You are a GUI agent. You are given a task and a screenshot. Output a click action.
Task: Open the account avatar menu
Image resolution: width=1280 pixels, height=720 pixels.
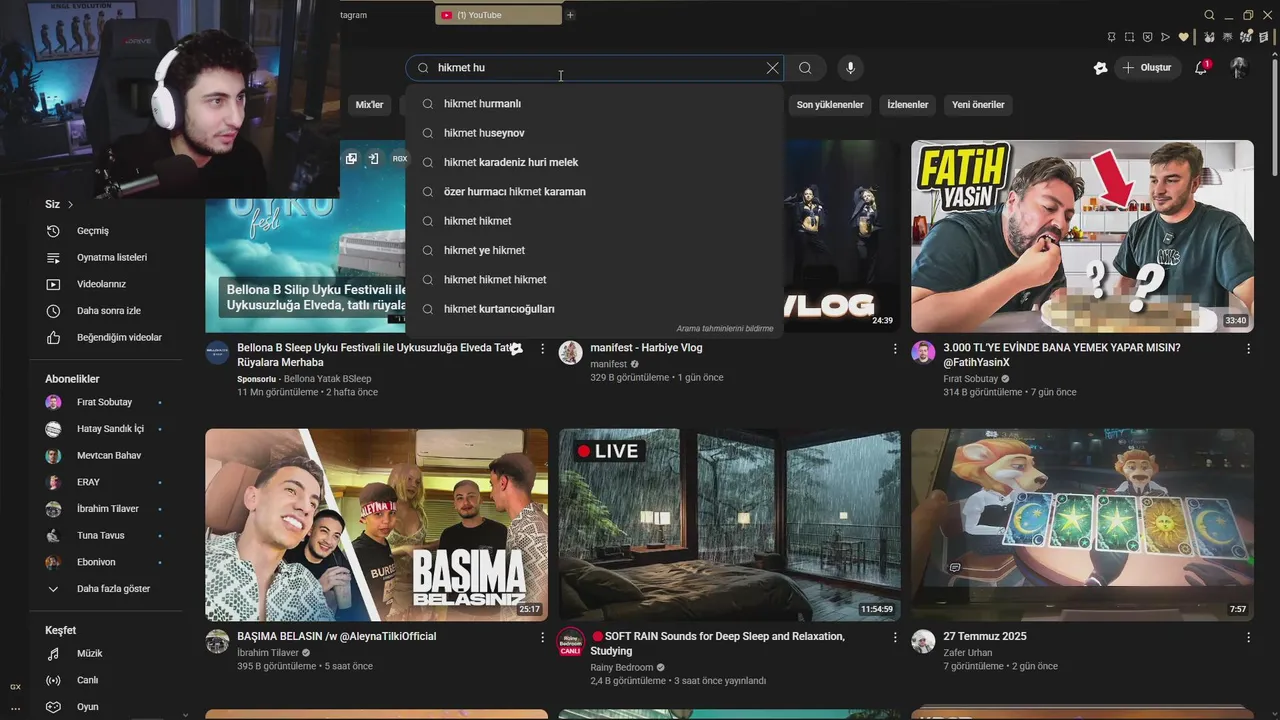[1239, 68]
